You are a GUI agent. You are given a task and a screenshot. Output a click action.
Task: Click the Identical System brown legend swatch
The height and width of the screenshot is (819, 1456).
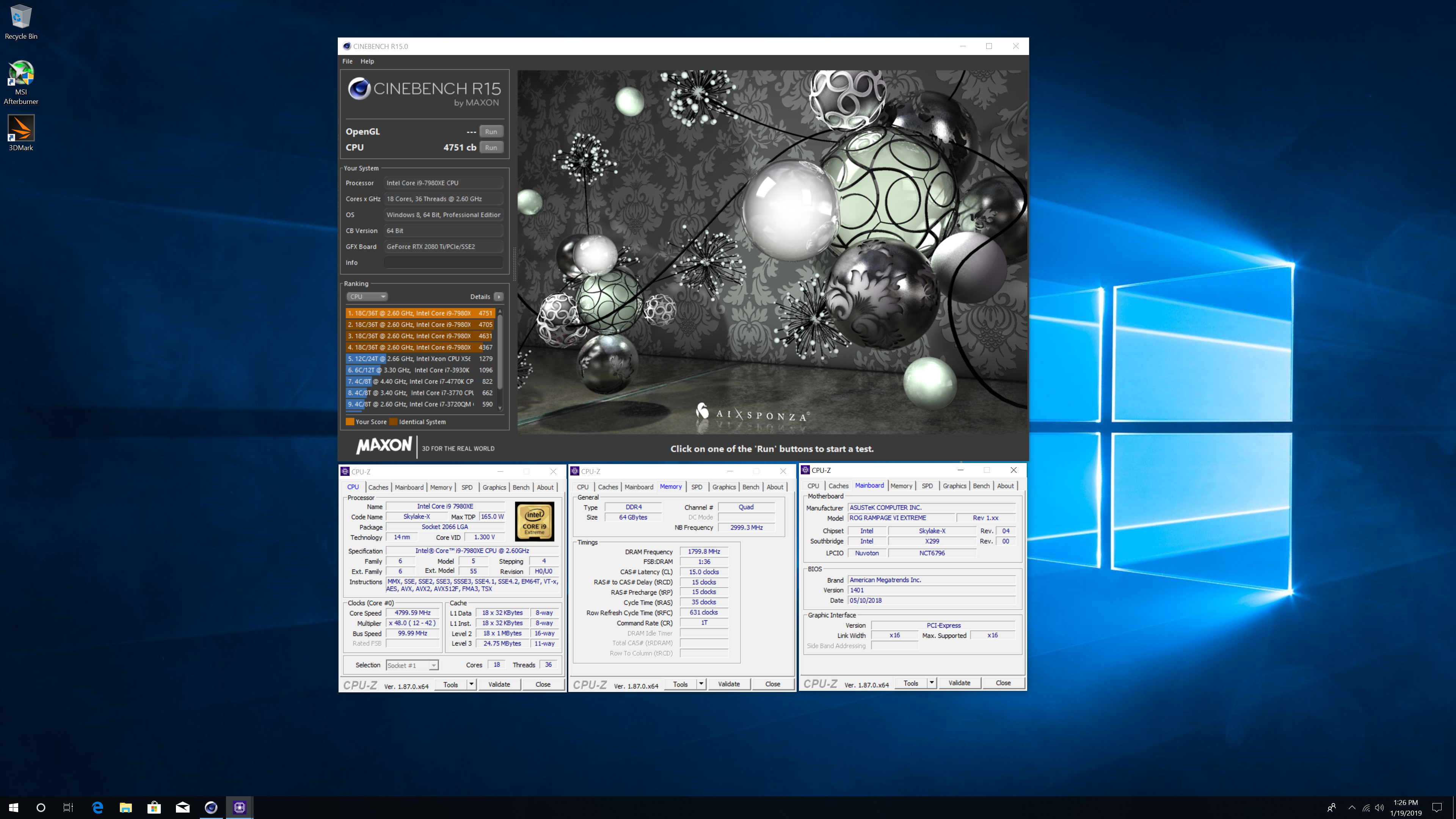click(x=394, y=422)
